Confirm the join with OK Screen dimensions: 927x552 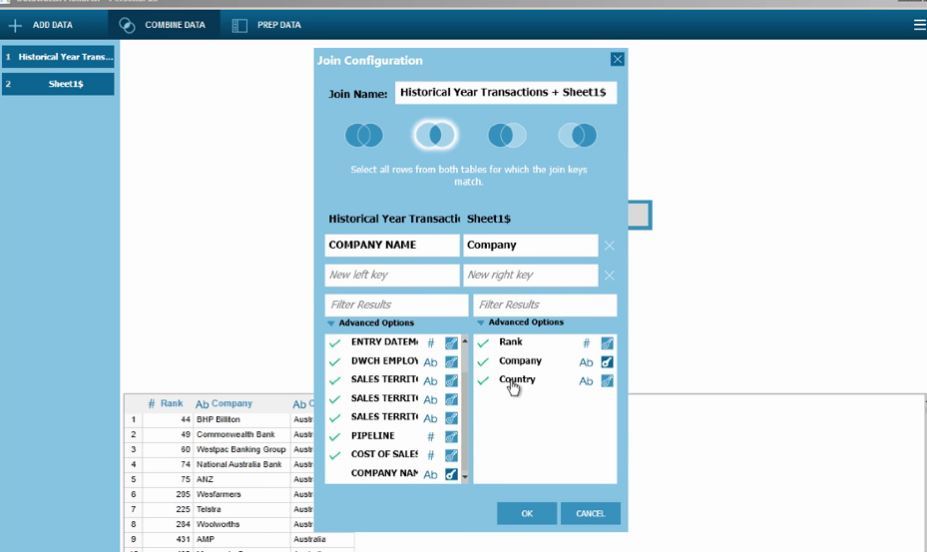click(x=527, y=513)
